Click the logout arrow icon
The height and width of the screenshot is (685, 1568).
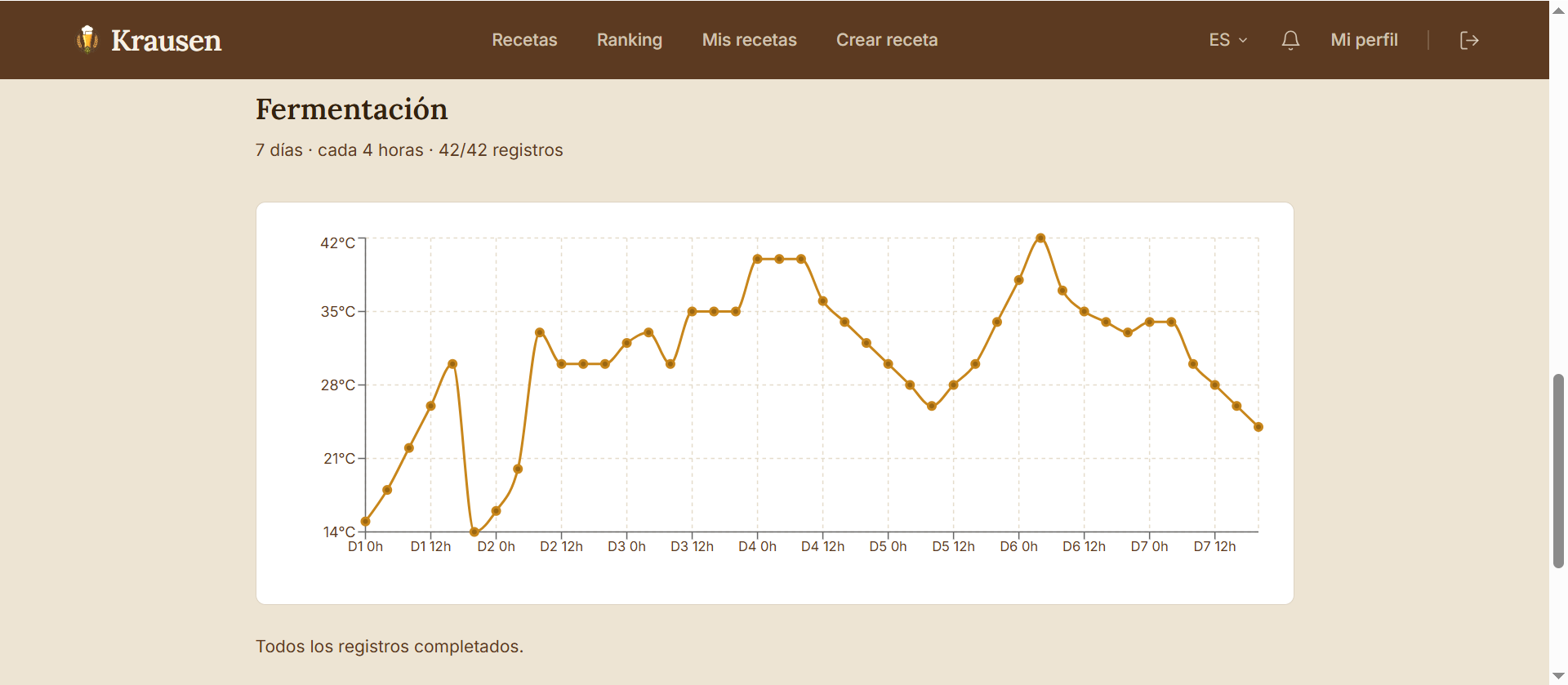1469,40
